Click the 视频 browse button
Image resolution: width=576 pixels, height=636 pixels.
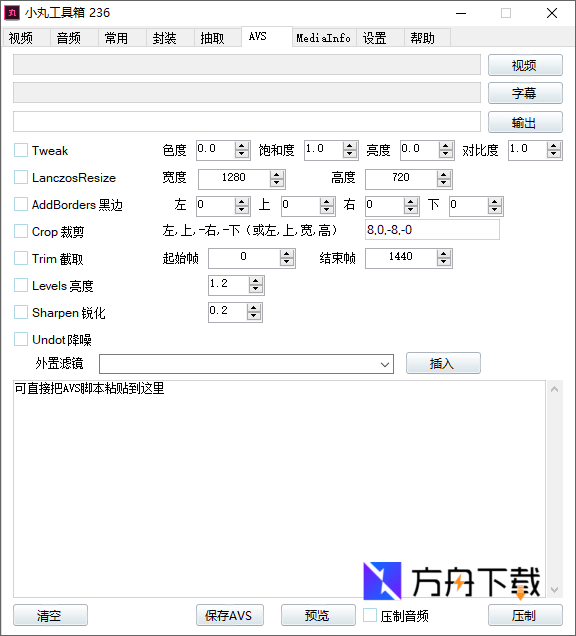tap(525, 65)
